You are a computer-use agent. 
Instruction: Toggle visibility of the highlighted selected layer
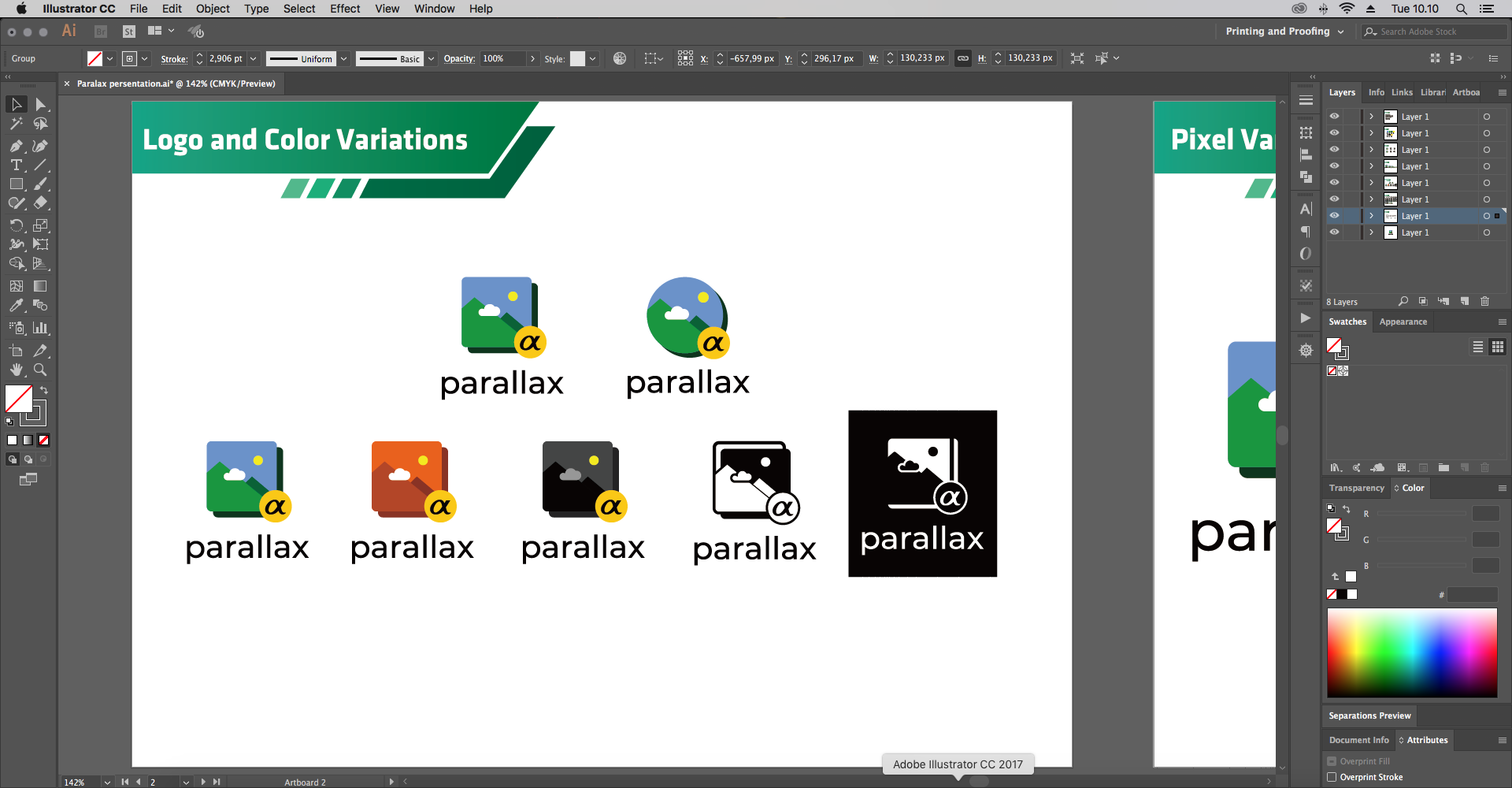click(x=1334, y=215)
